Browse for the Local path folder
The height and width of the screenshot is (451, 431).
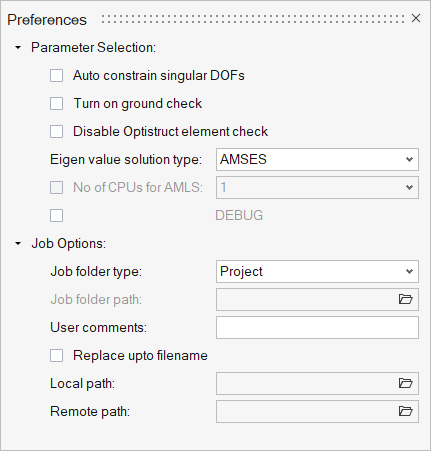[x=406, y=383]
